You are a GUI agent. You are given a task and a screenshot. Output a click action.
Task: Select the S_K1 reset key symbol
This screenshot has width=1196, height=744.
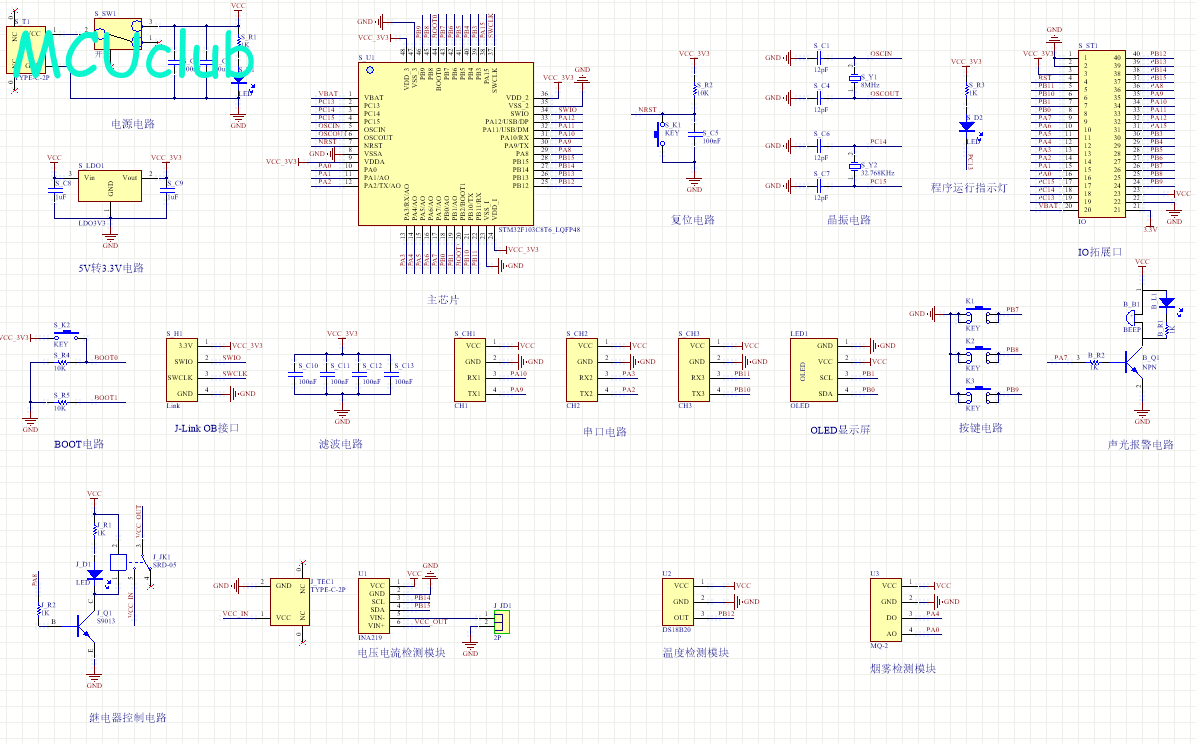tap(659, 136)
